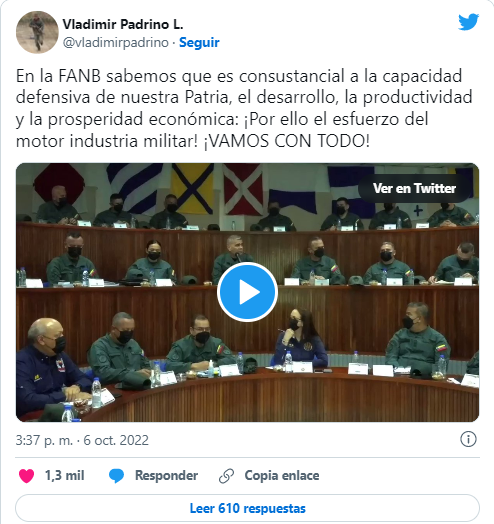This screenshot has height=524, width=494.
Task: Read the 610 replies via Leer respuestas
Action: click(247, 508)
